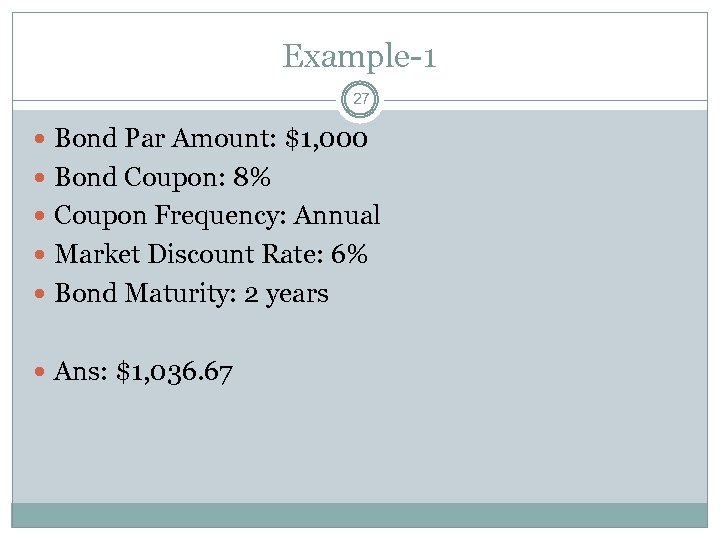The image size is (720, 540).
Task: Click the $1,000 par value
Action: [x=327, y=138]
